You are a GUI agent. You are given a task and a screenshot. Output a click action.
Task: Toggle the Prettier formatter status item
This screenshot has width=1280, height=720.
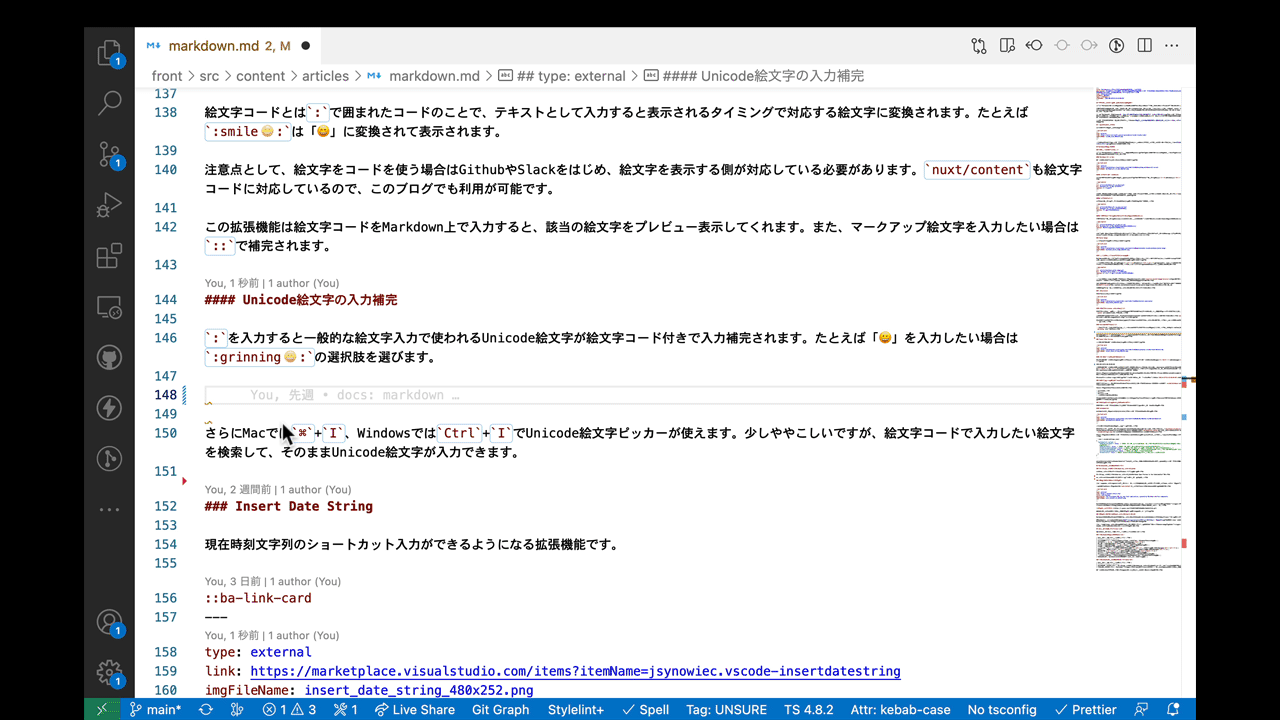tap(1086, 709)
